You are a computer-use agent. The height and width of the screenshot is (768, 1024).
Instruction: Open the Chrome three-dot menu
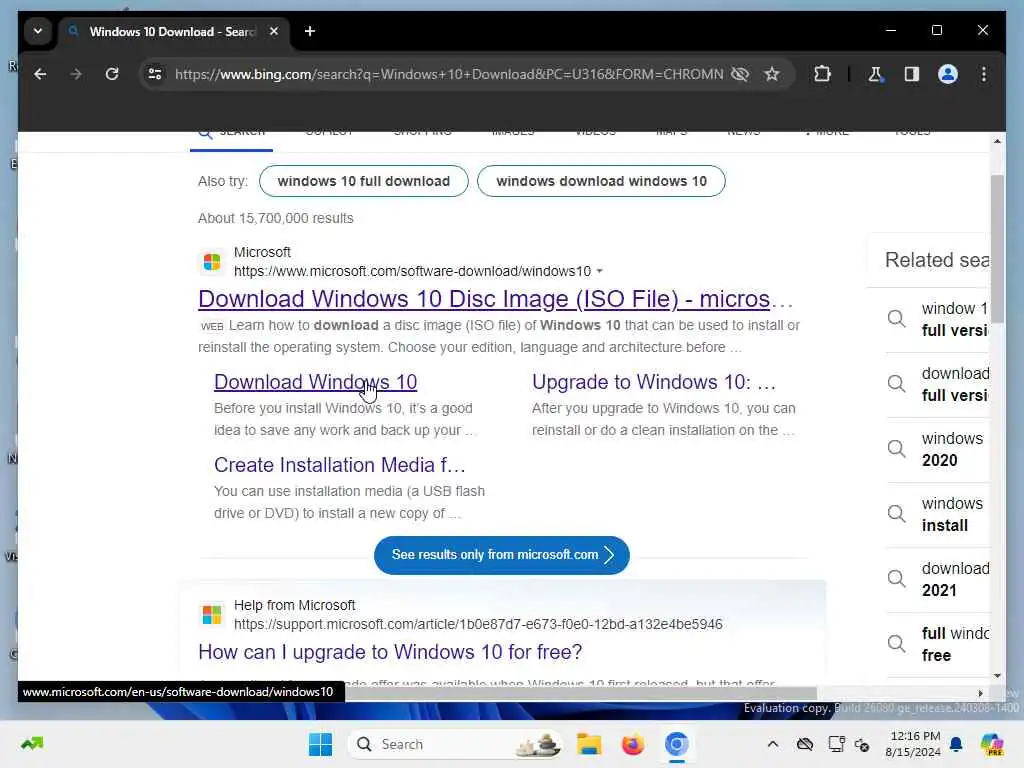[984, 74]
